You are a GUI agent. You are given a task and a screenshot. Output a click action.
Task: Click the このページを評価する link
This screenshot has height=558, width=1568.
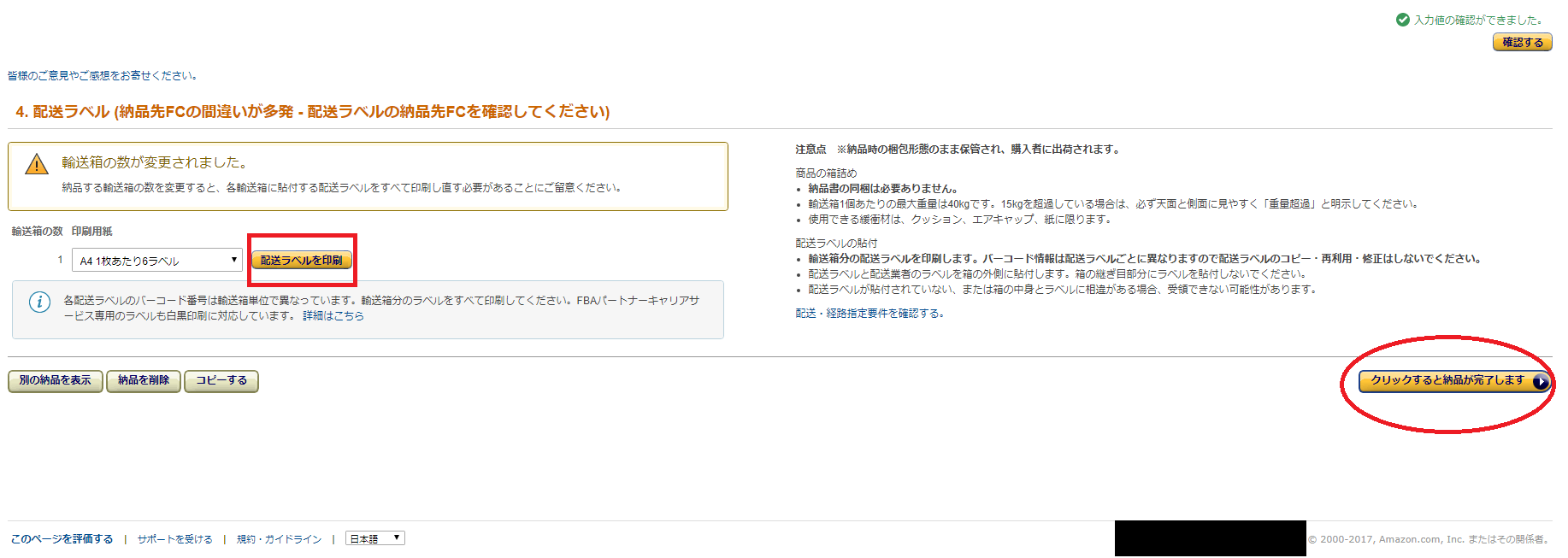(x=62, y=539)
